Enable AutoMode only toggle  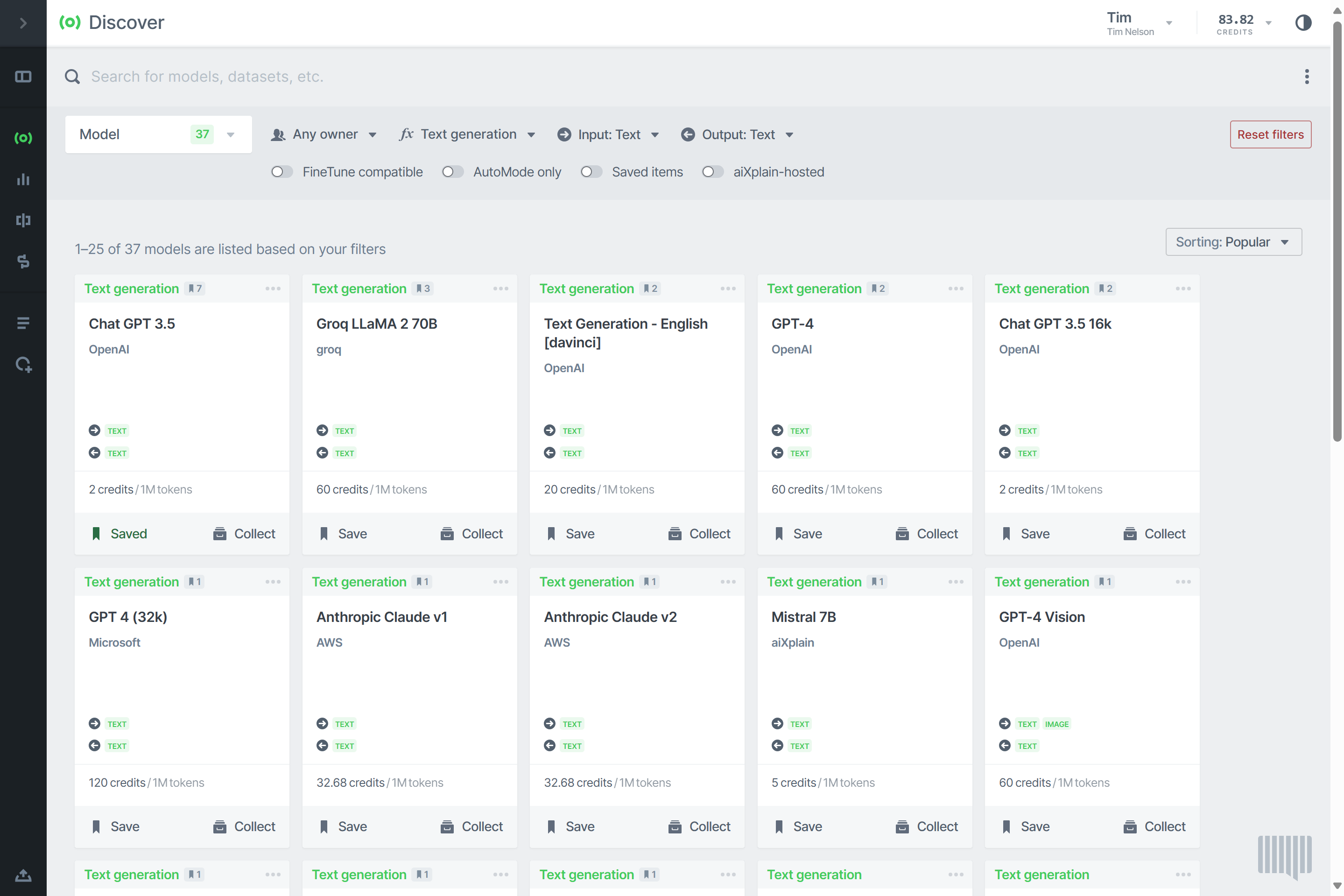[x=452, y=172]
